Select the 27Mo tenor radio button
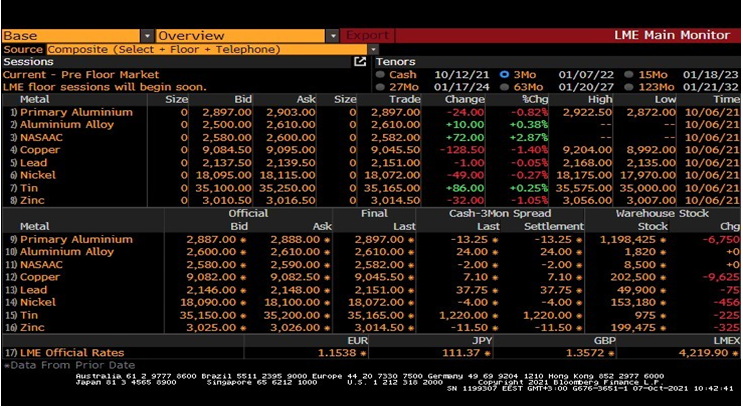Viewport: 743px width, 408px height. click(x=380, y=87)
